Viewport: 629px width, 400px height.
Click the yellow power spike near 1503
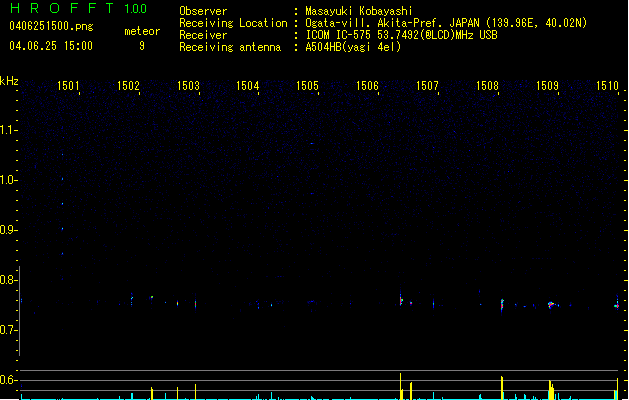tap(195, 392)
